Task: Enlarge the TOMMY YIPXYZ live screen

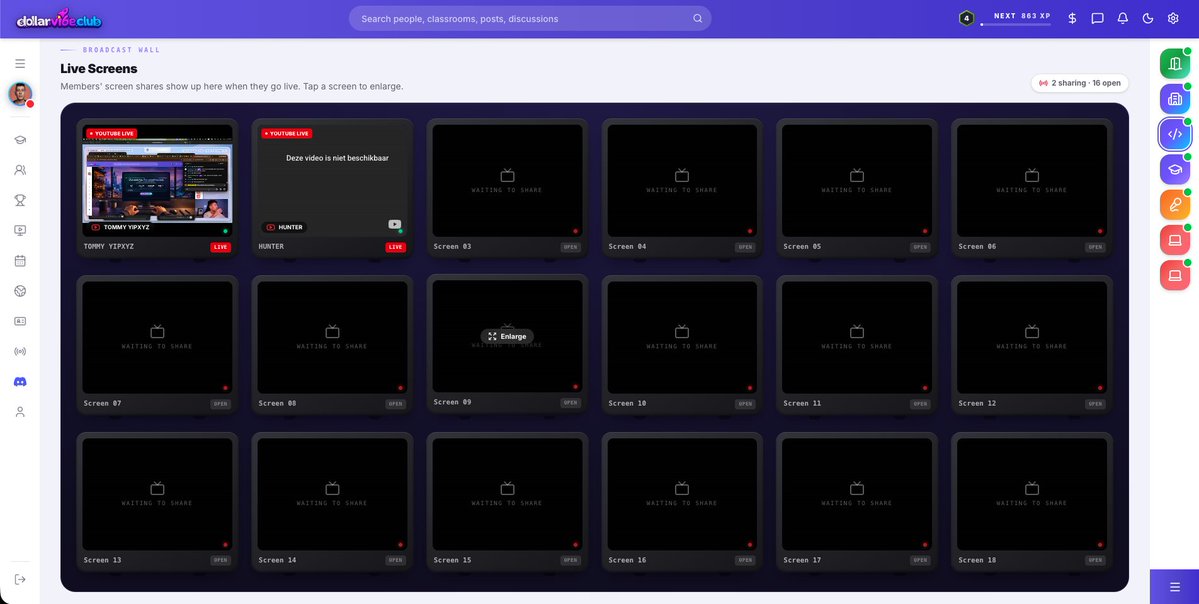Action: (158, 180)
